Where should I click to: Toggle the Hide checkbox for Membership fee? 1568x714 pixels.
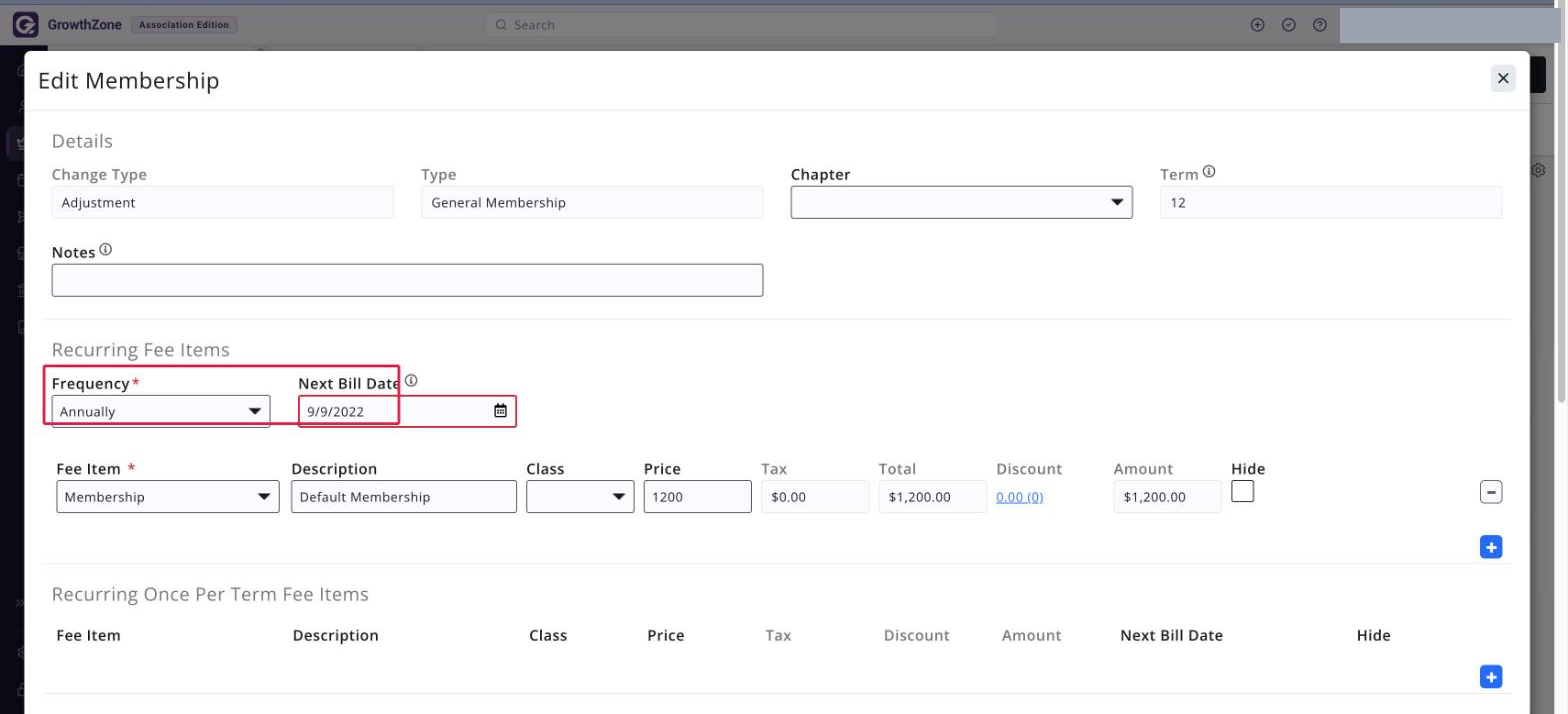pos(1243,491)
